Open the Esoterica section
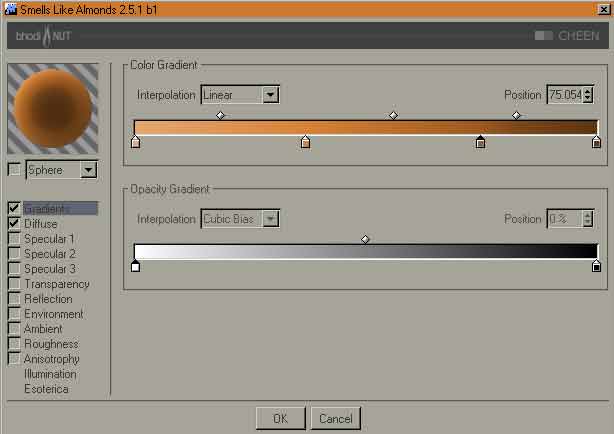 [46, 389]
